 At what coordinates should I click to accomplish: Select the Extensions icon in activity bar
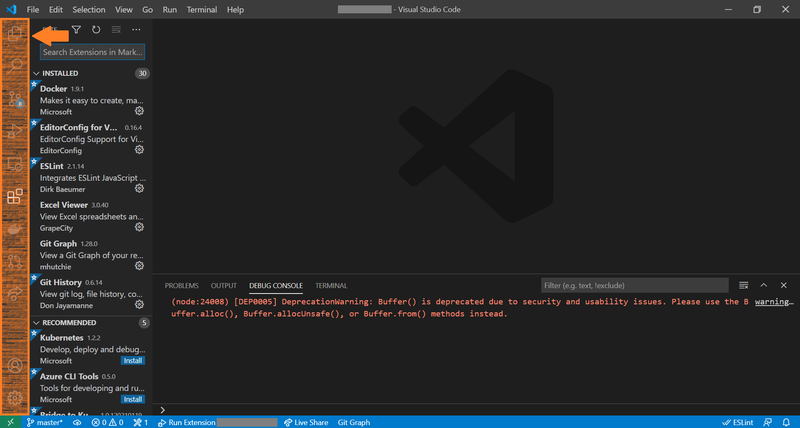coord(15,196)
